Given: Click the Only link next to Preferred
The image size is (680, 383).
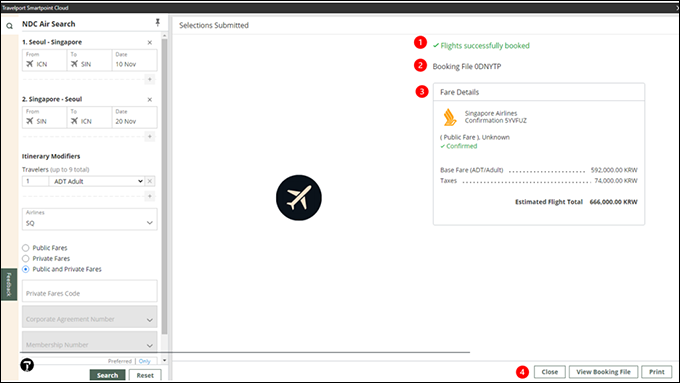Looking at the screenshot, I should [x=144, y=361].
